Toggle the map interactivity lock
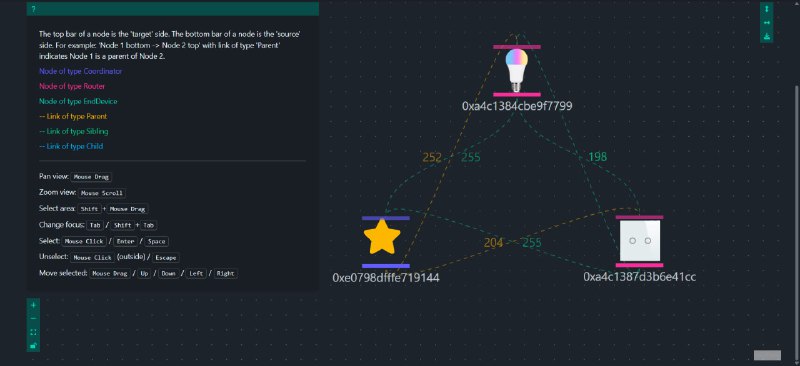This screenshot has height=366, width=800. point(33,345)
